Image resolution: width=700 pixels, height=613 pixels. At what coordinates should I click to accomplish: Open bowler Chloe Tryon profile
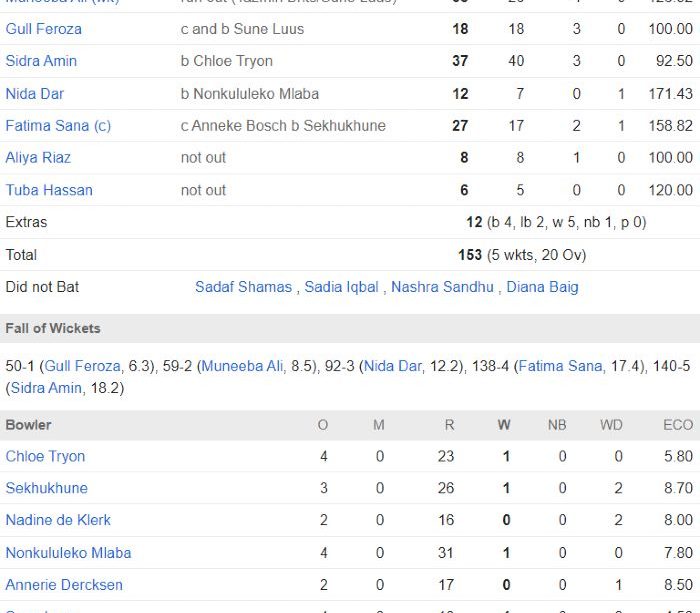[45, 456]
